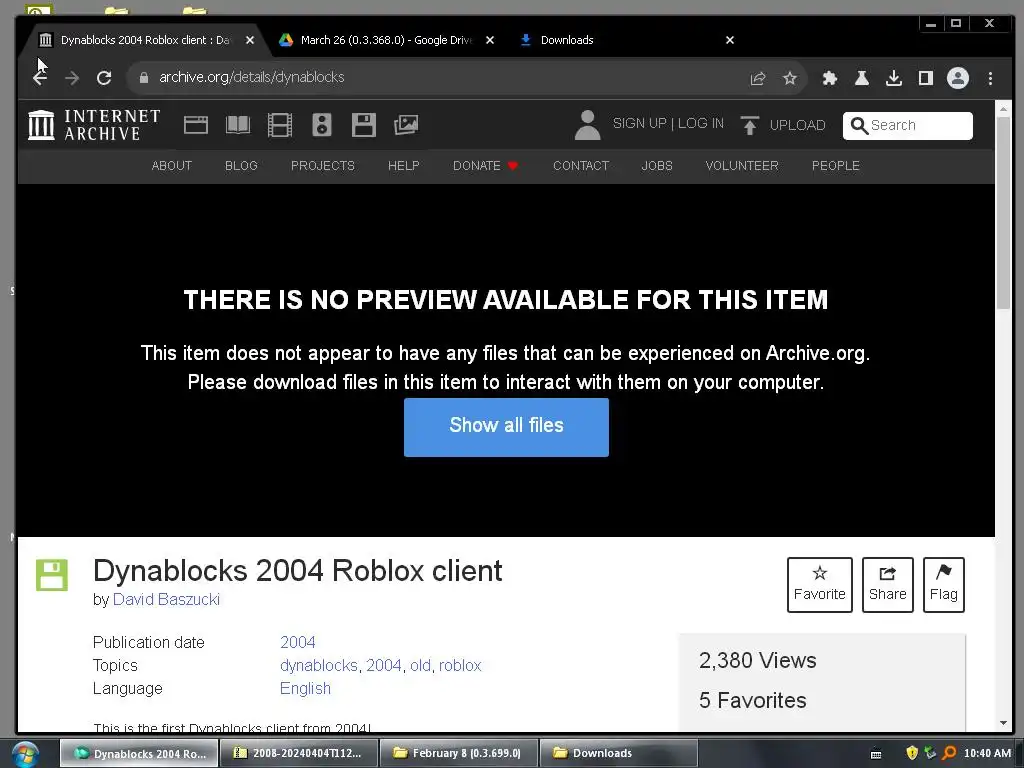The height and width of the screenshot is (768, 1024).
Task: Open the Chrome downloads tray icon
Action: [x=893, y=78]
